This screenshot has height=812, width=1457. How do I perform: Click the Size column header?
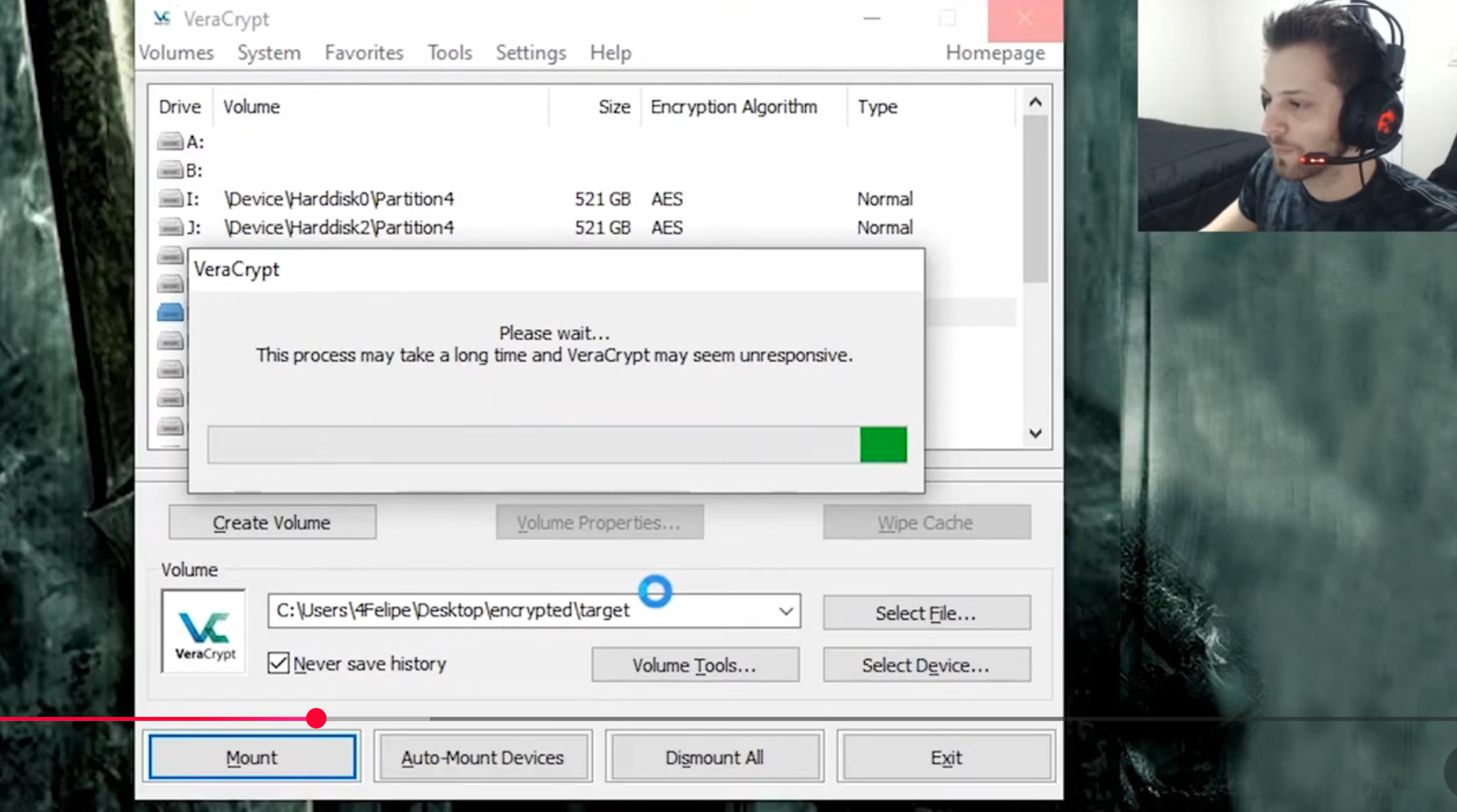pyautogui.click(x=614, y=107)
